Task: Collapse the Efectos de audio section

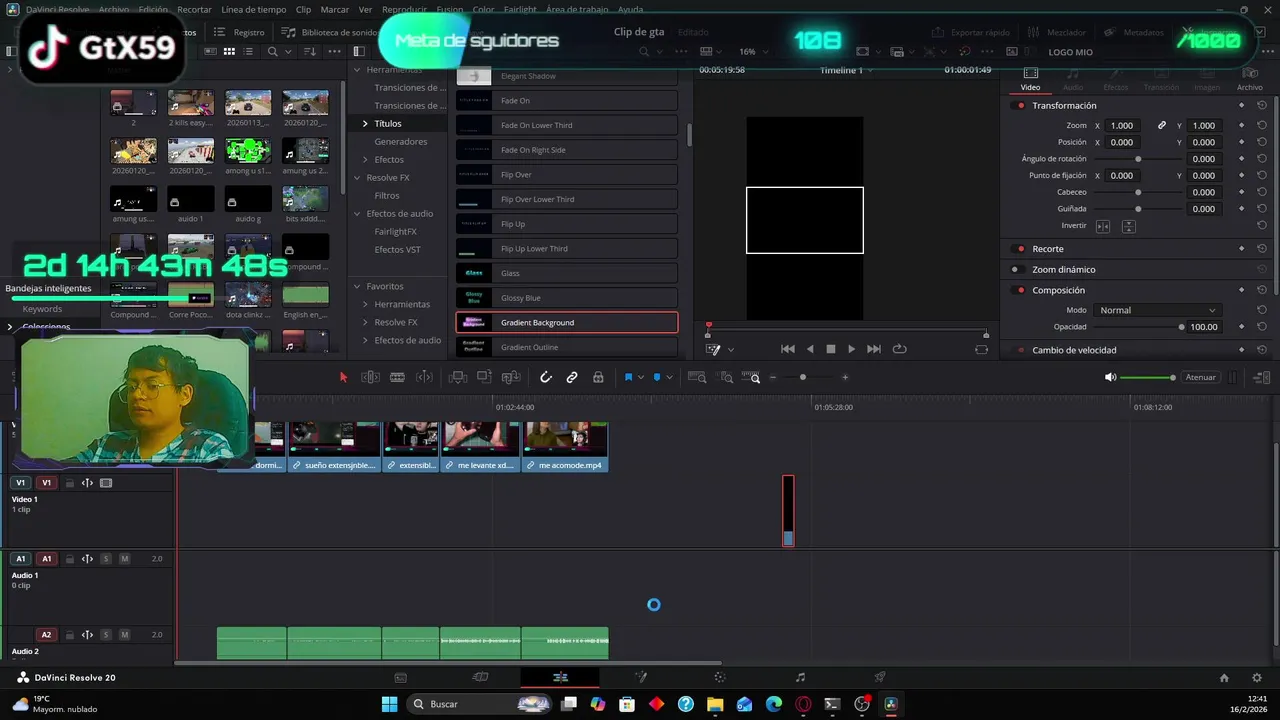Action: coord(357,213)
